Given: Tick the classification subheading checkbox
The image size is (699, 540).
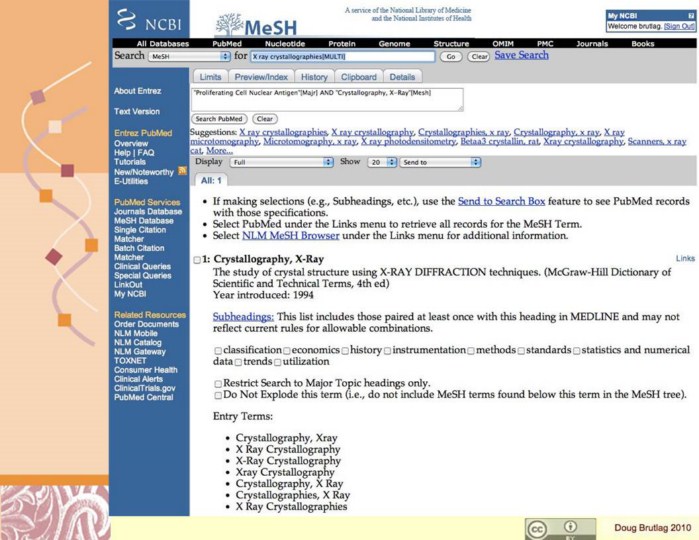Looking at the screenshot, I should coord(218,351).
